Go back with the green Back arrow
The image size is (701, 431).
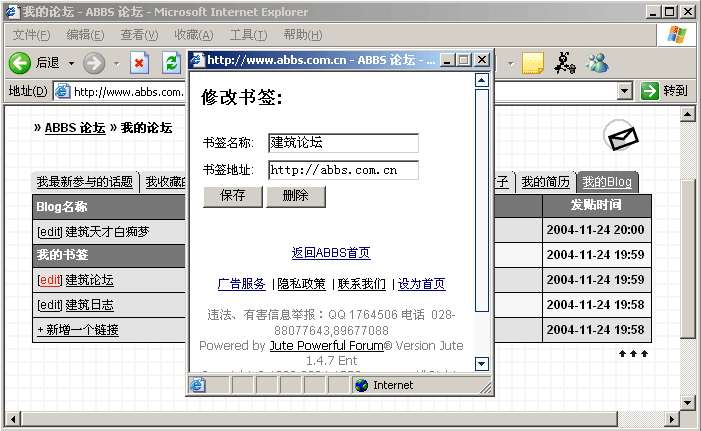(x=20, y=63)
